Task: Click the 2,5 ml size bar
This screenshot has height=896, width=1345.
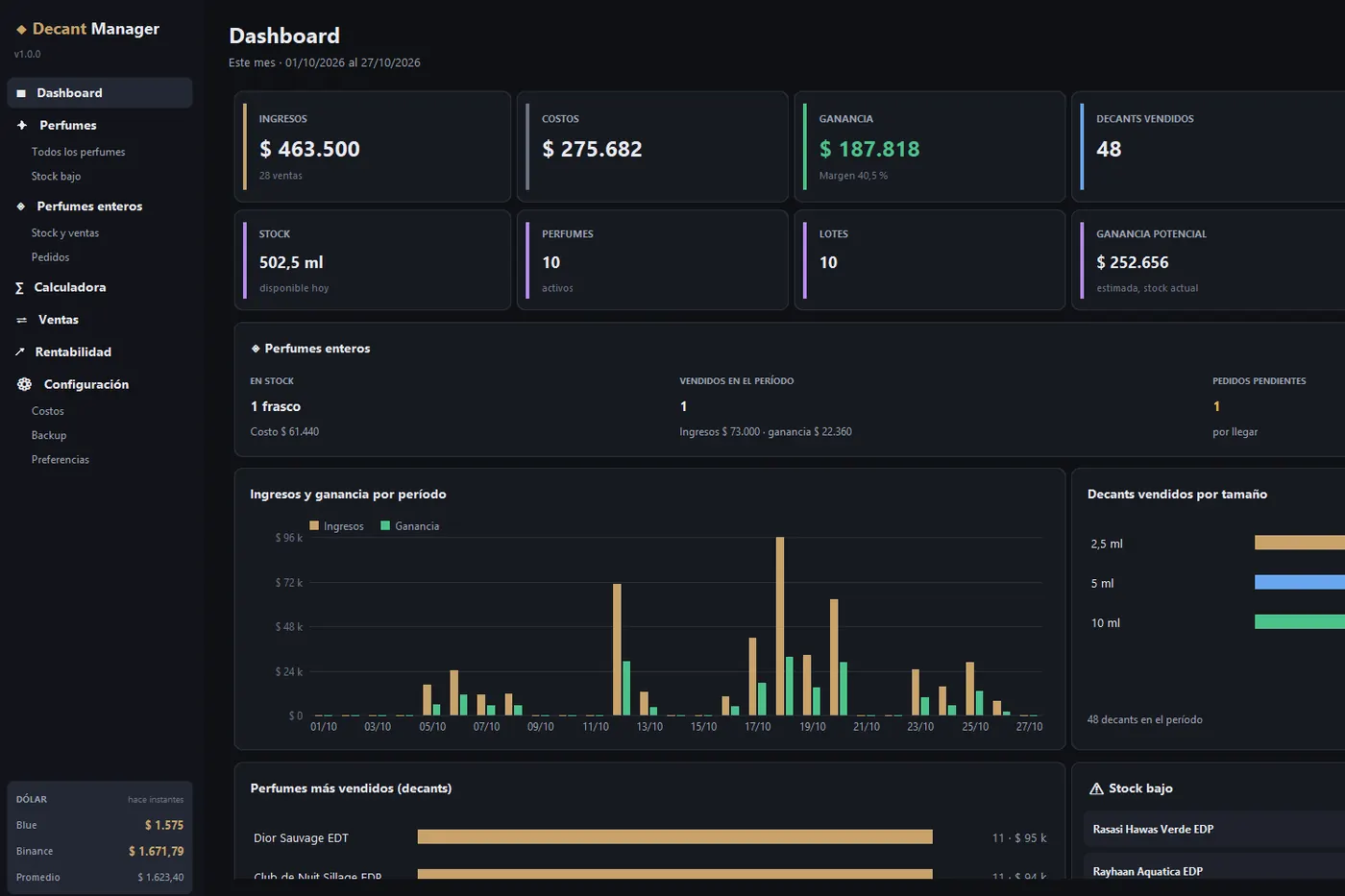Action: point(1300,544)
